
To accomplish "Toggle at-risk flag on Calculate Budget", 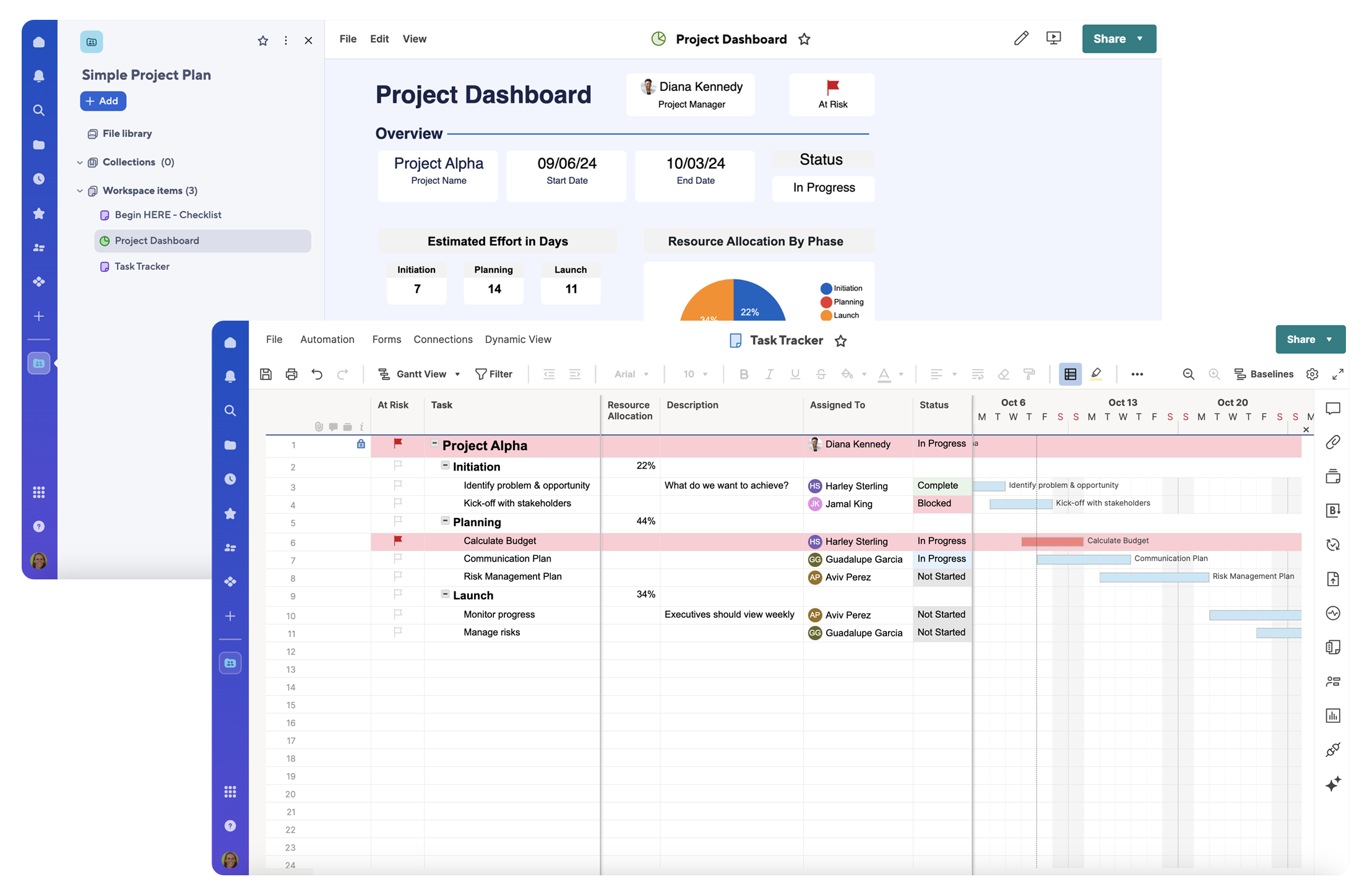I will [395, 540].
